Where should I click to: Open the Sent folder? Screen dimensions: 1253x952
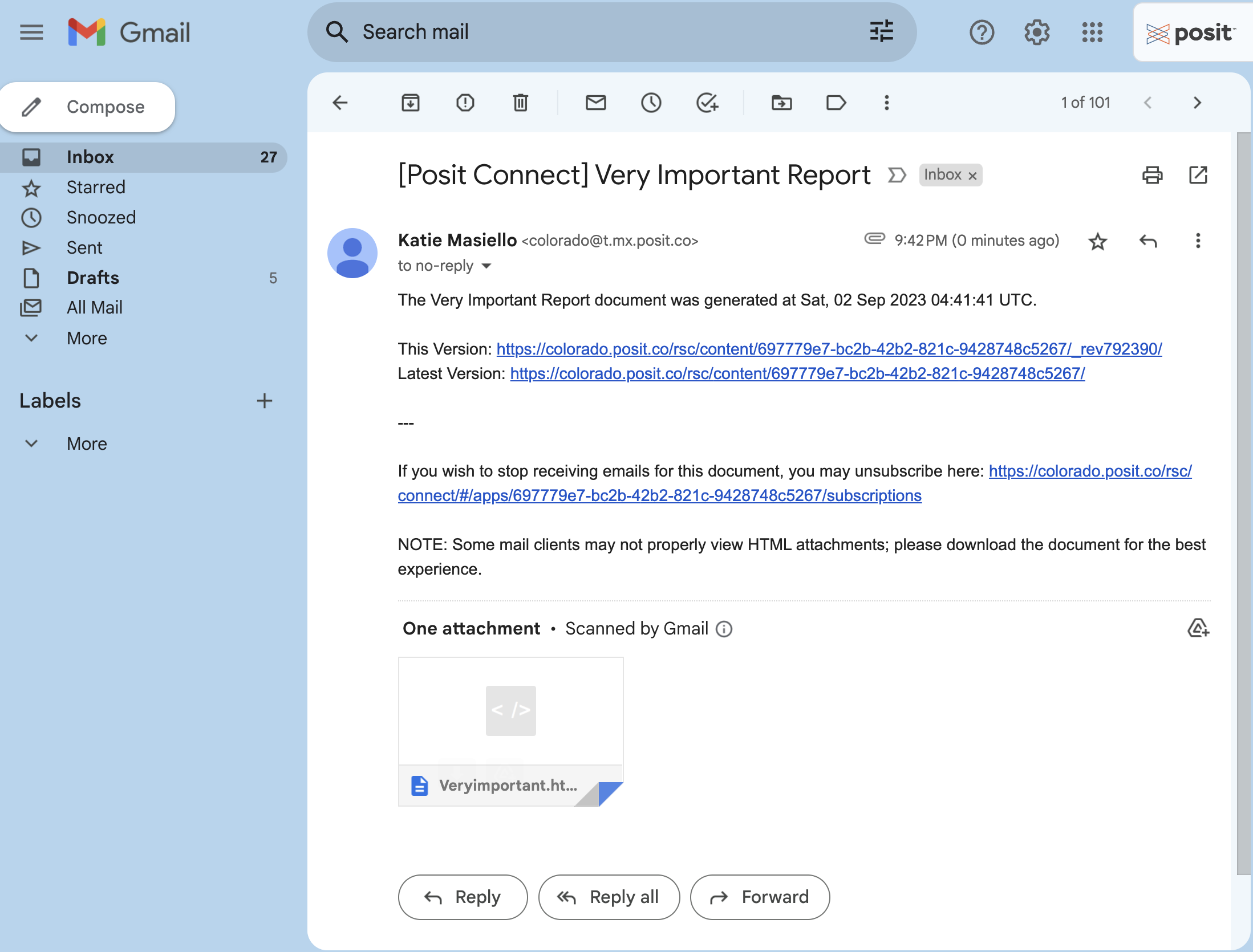coord(84,247)
